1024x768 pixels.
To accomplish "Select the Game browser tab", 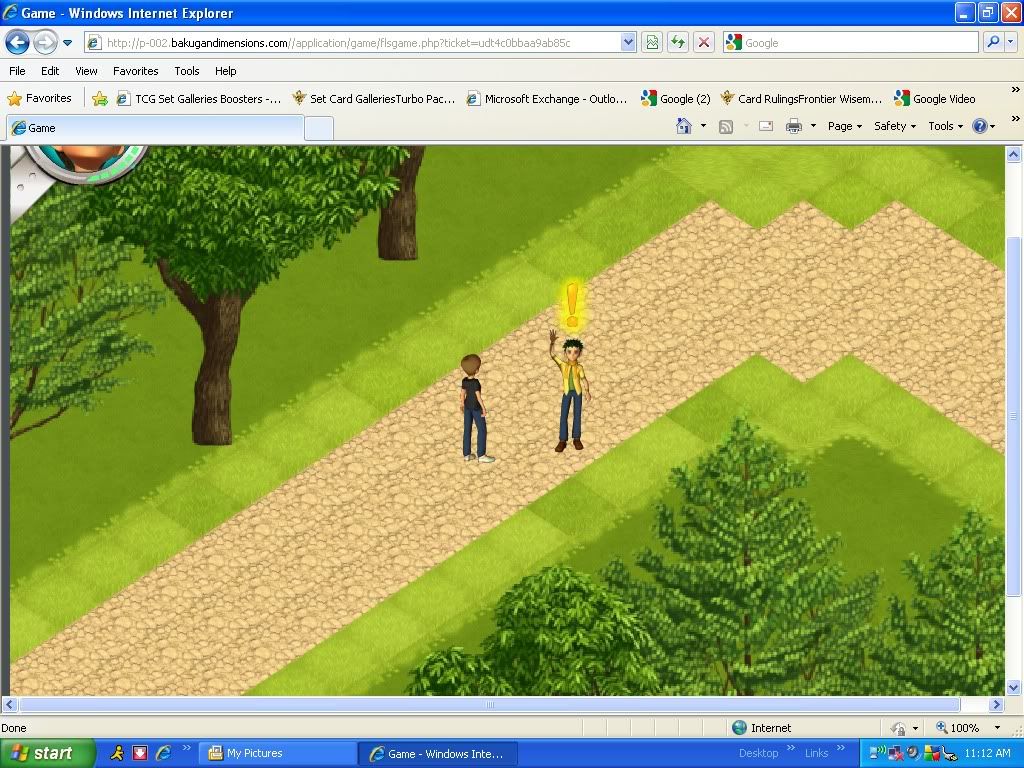I will click(x=154, y=128).
